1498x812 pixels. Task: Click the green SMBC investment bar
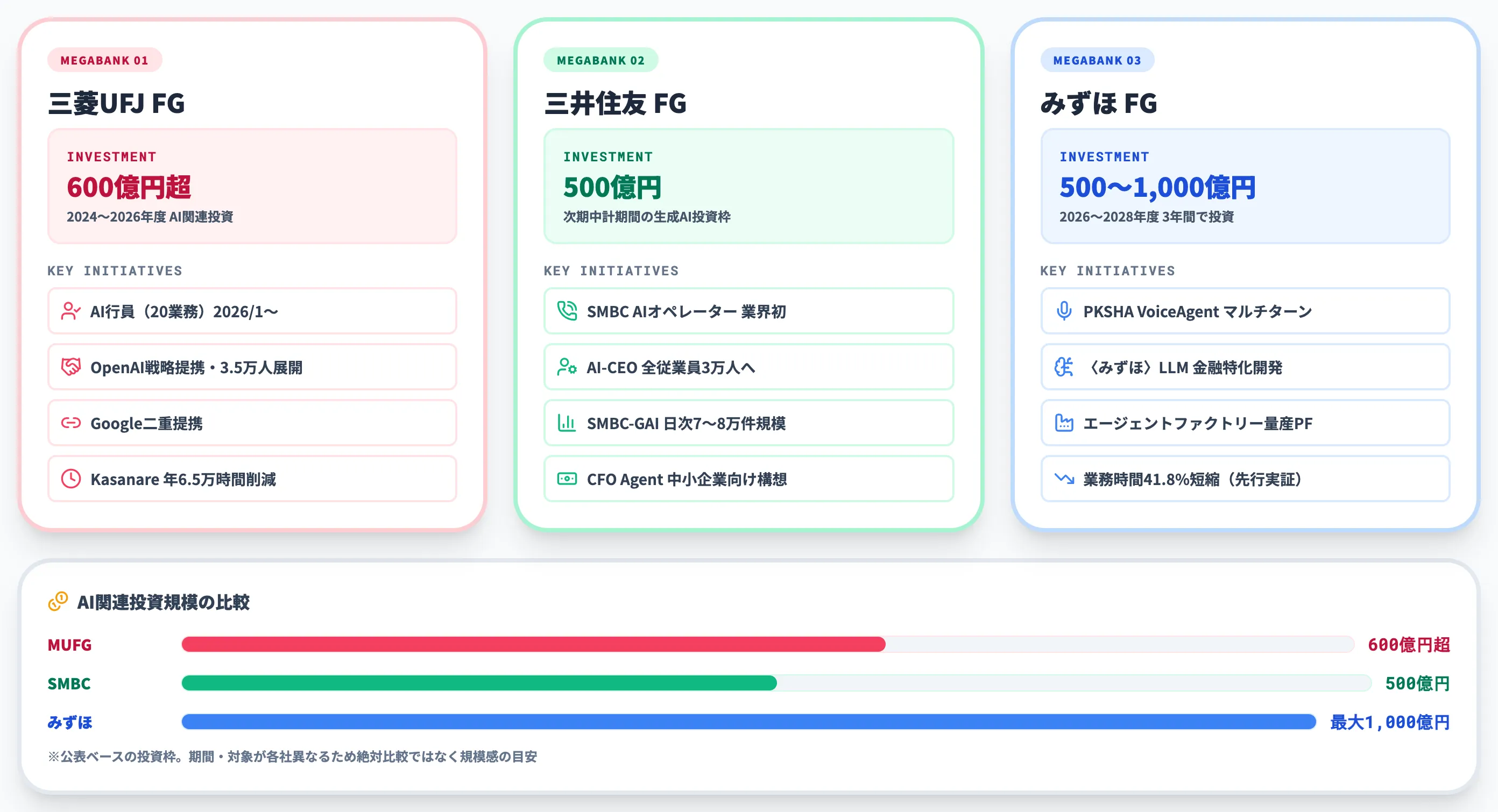pyautogui.click(x=479, y=683)
